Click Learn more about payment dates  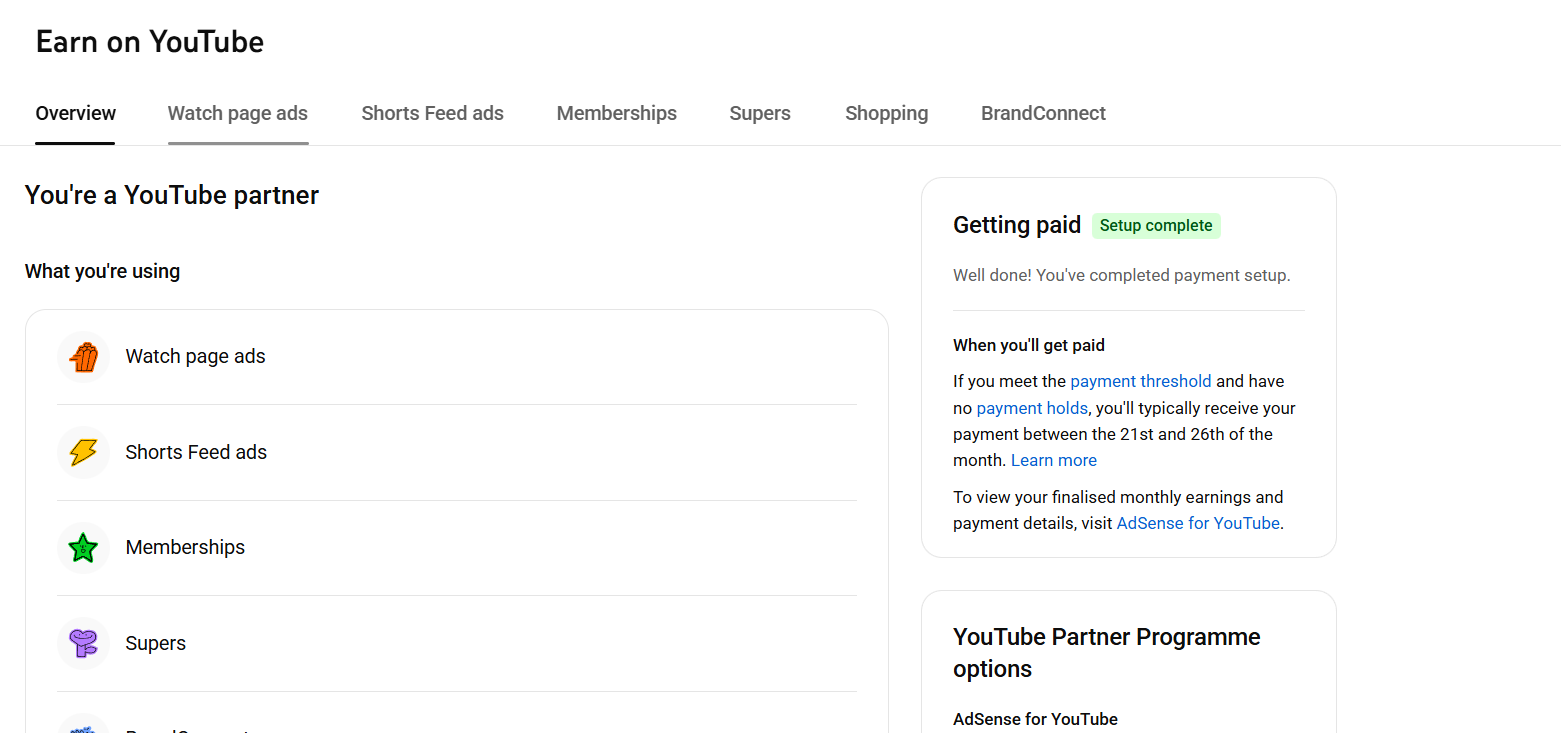[1053, 461]
